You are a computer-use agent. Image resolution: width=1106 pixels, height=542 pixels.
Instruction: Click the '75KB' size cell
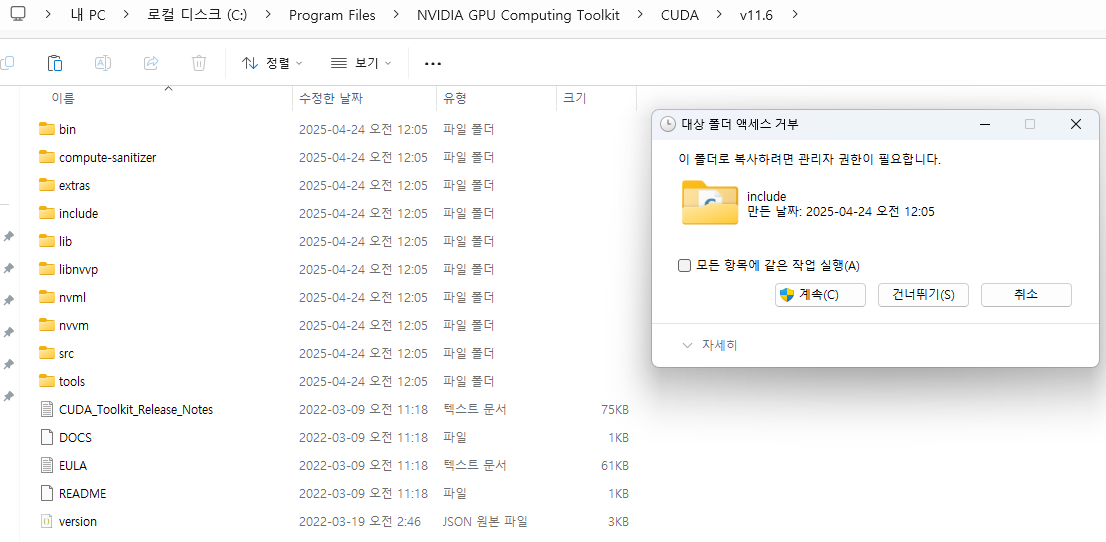pyautogui.click(x=614, y=409)
